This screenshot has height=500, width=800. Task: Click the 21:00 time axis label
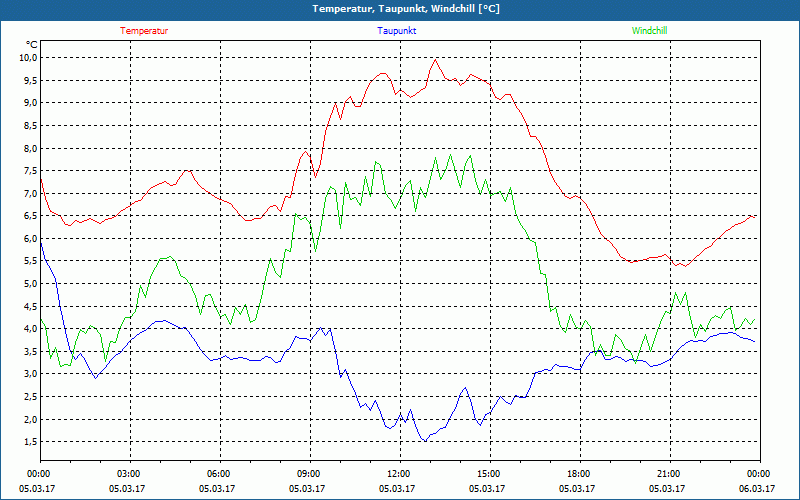click(670, 473)
